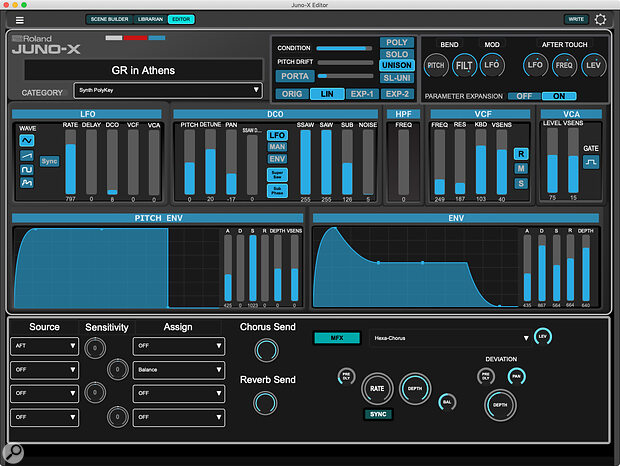Click the Deviation PAN knob
Viewport: 620px width, 466px height.
tap(516, 376)
